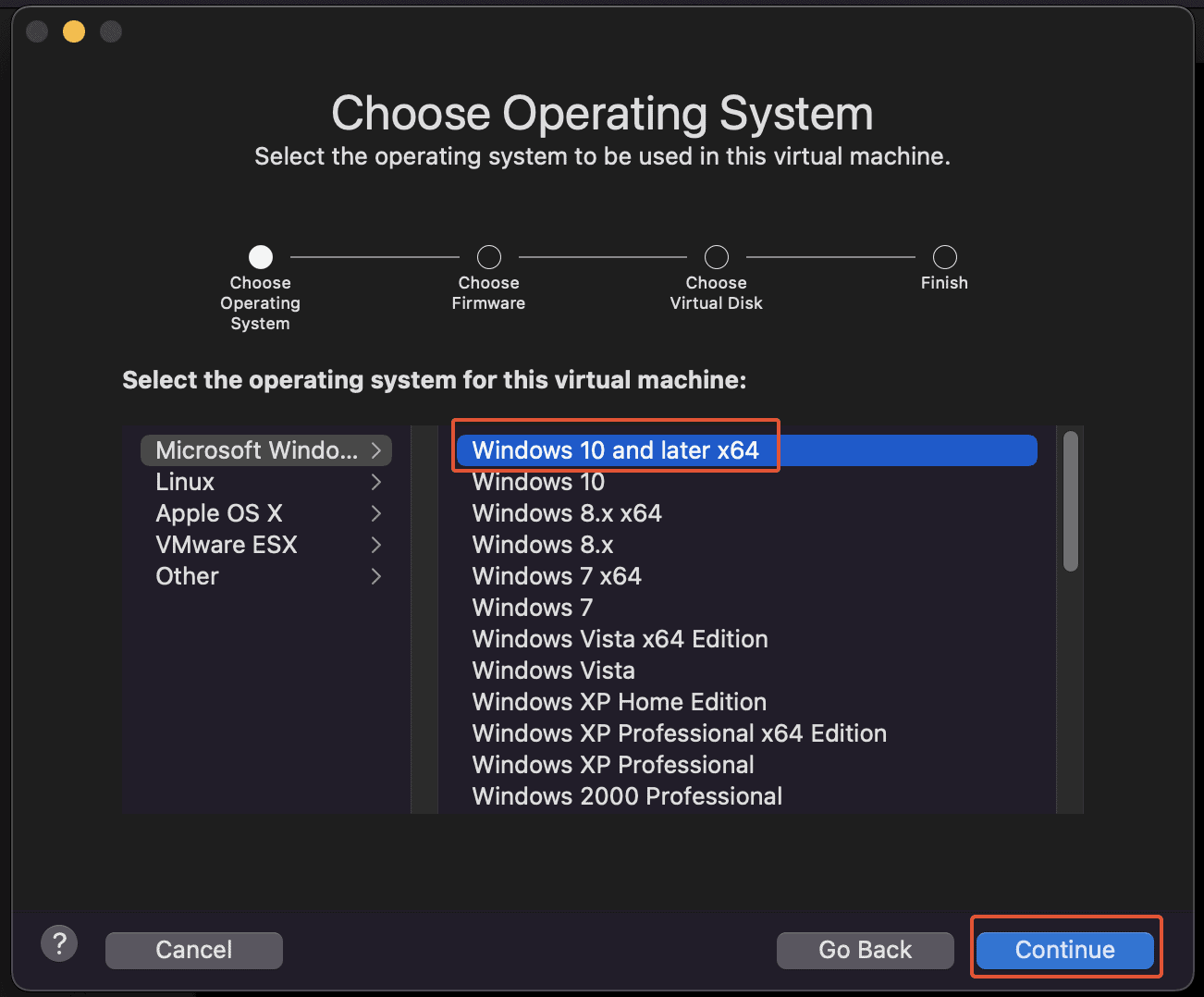Screen dimensions: 1204x997
Task: Pick the plain Windows 7 entry
Action: tap(747, 608)
